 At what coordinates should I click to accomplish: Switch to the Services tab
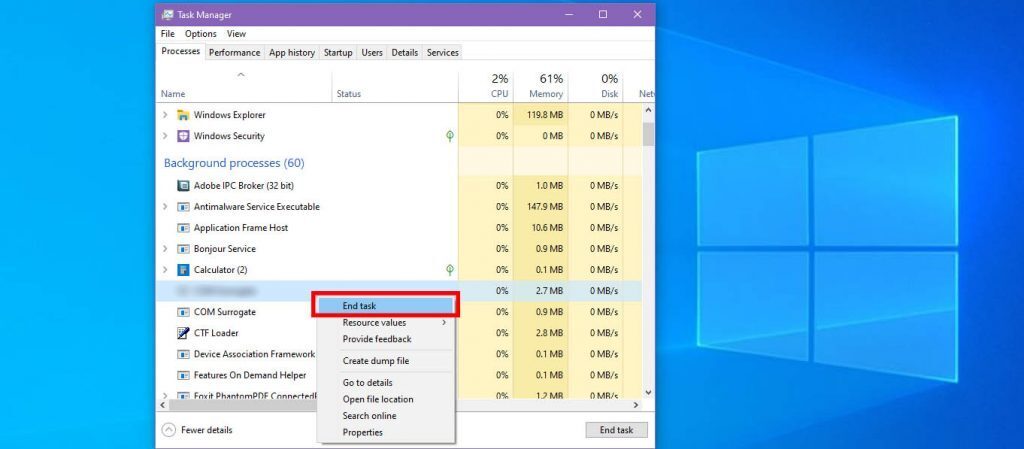pyautogui.click(x=443, y=53)
